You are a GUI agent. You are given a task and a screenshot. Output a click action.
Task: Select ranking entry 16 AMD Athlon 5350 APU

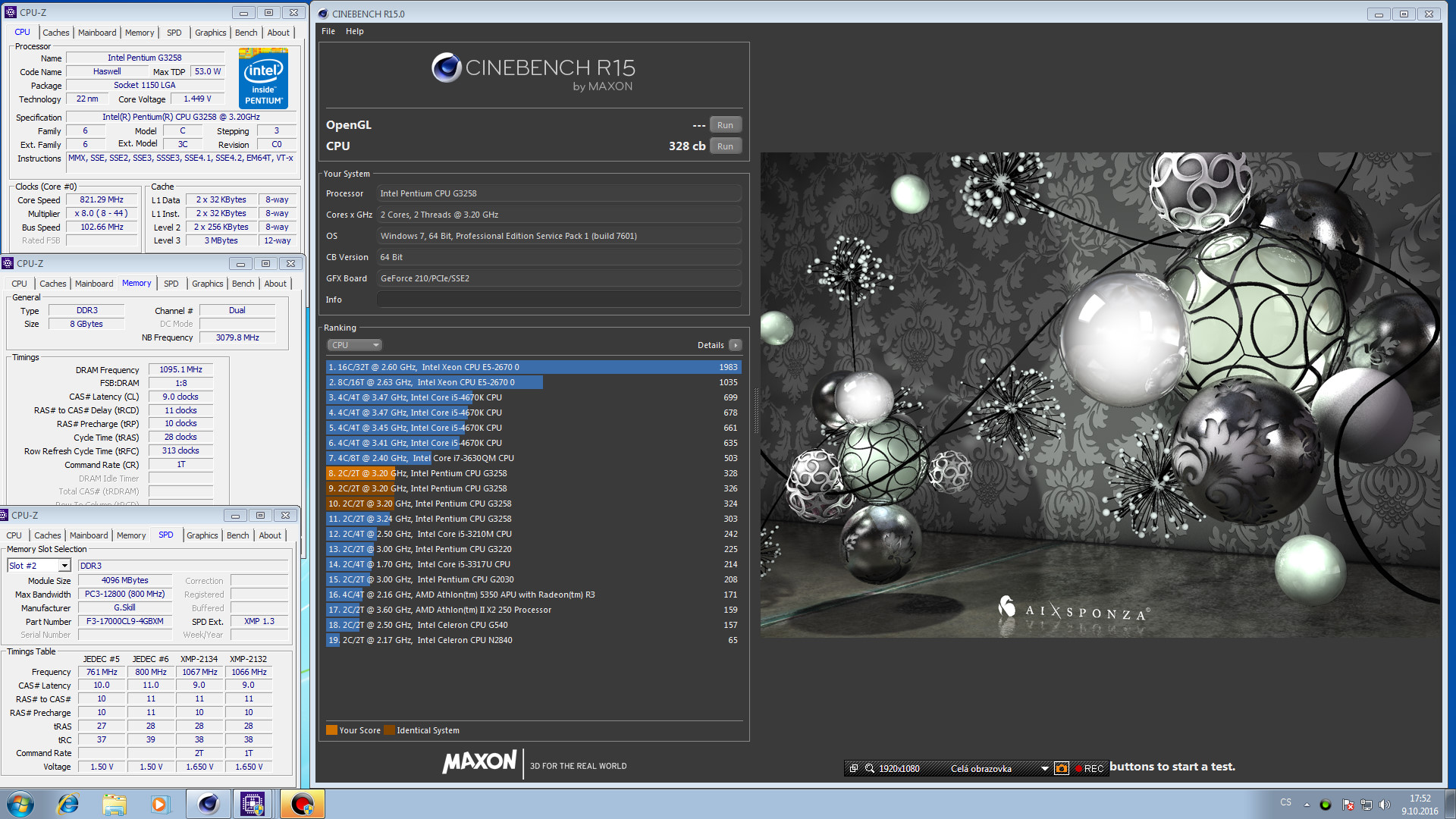(x=533, y=595)
